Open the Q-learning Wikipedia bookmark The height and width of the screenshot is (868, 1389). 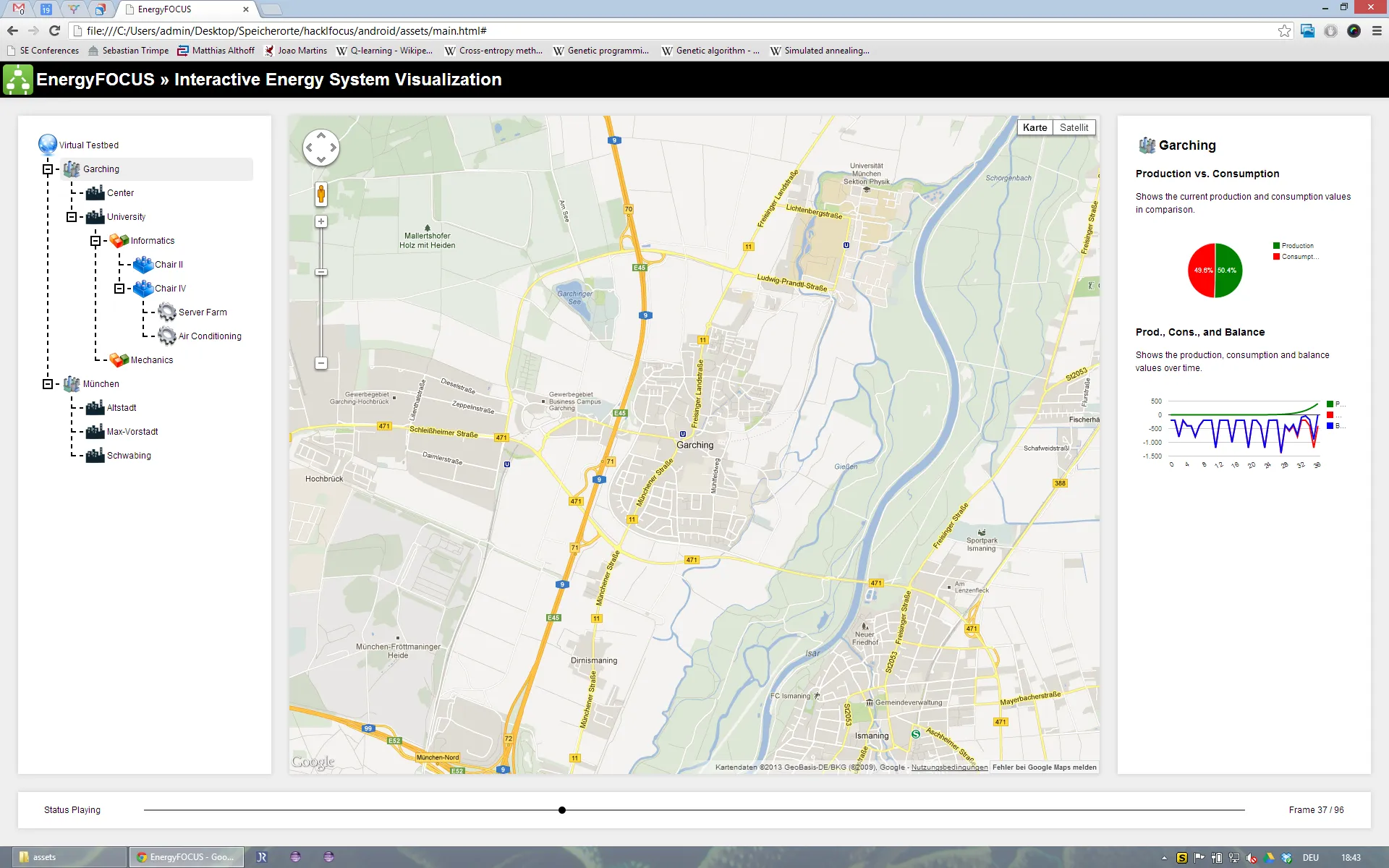(384, 51)
